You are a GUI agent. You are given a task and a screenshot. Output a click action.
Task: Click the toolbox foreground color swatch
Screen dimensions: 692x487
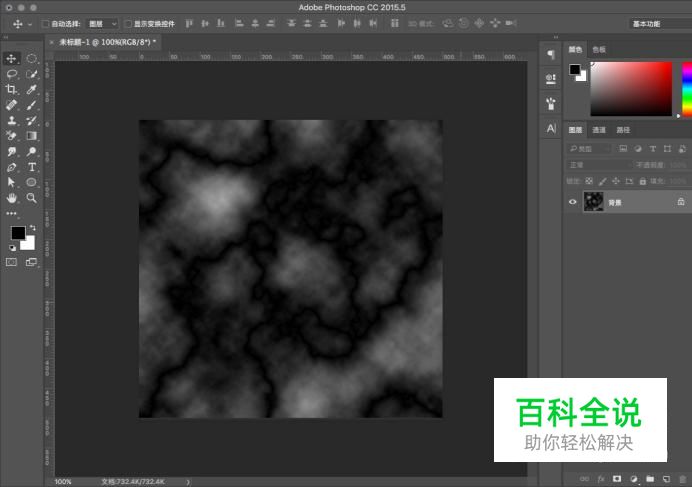(x=18, y=233)
